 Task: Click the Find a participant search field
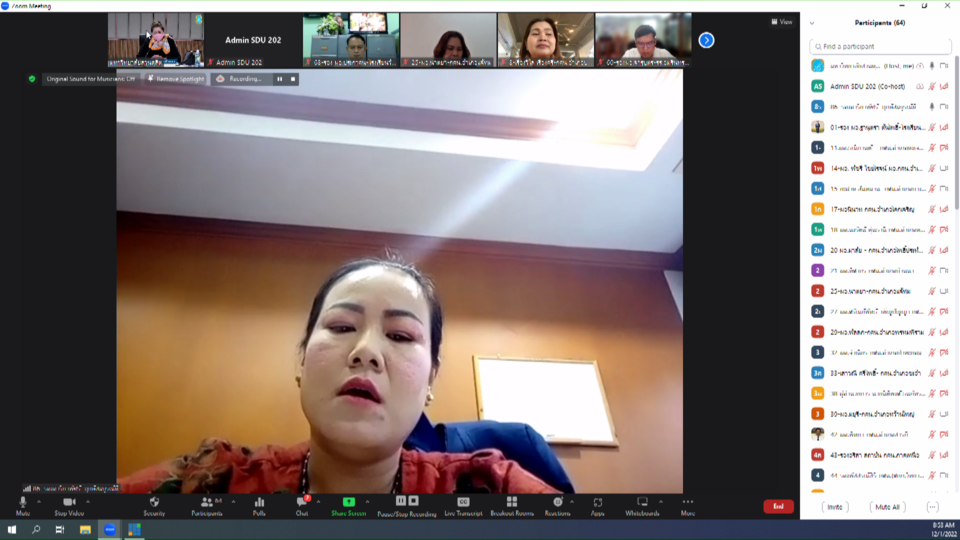click(x=880, y=47)
